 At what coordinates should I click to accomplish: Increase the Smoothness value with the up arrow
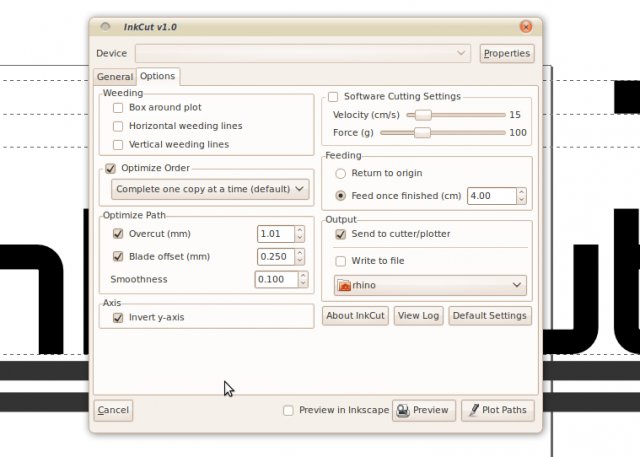click(303, 276)
